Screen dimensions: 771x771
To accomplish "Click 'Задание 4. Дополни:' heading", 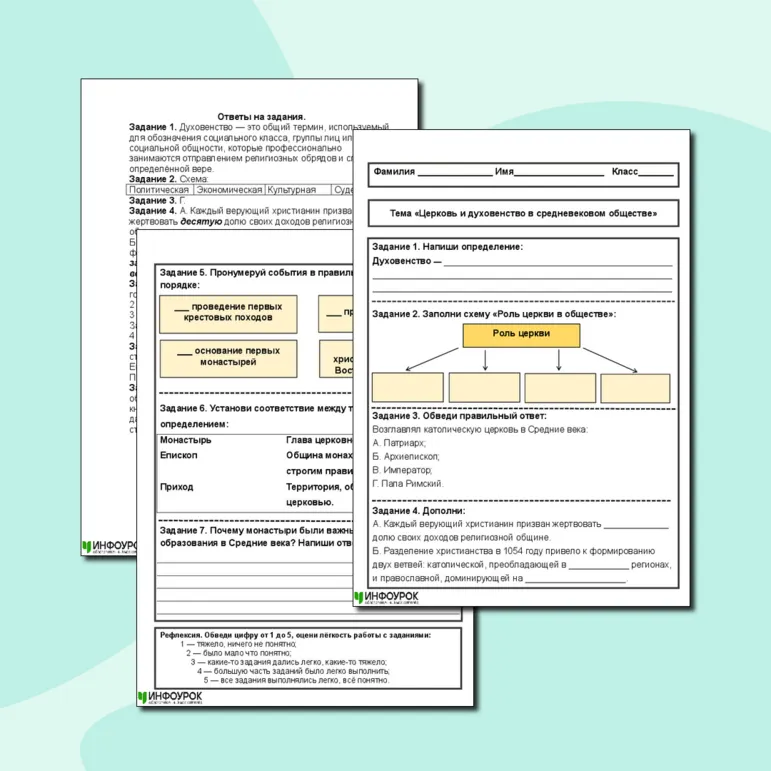I will 418,511.
